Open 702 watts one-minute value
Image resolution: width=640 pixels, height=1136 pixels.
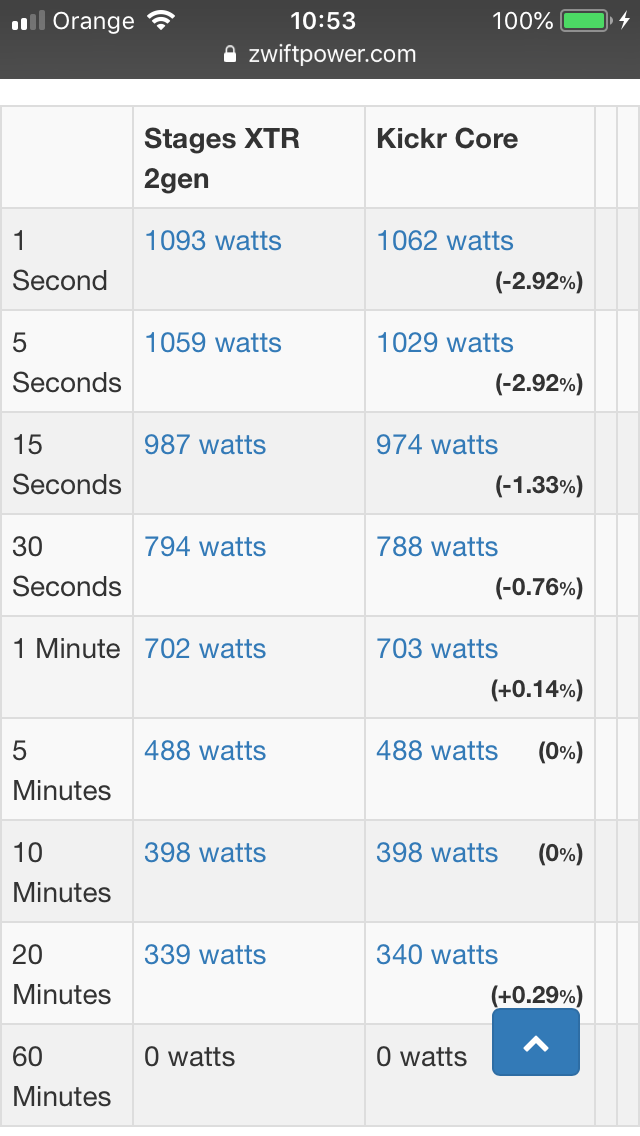click(x=205, y=649)
